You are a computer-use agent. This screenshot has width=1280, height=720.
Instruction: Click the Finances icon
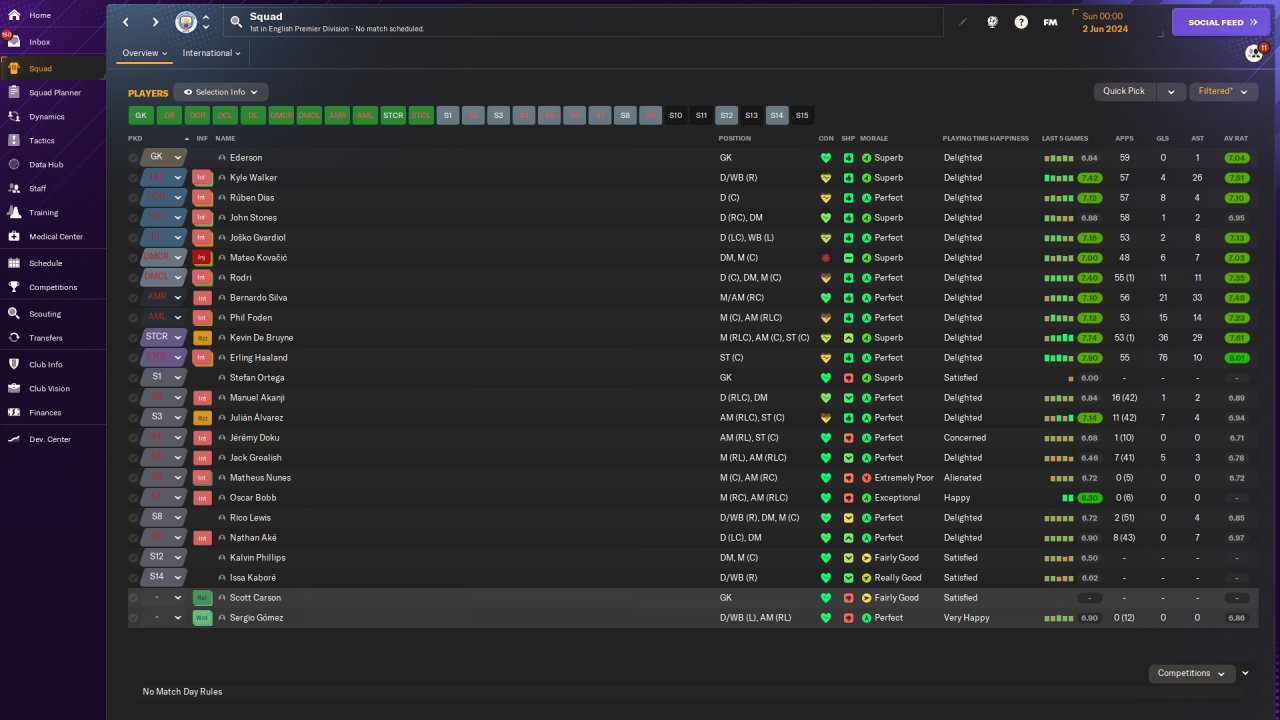(14, 413)
